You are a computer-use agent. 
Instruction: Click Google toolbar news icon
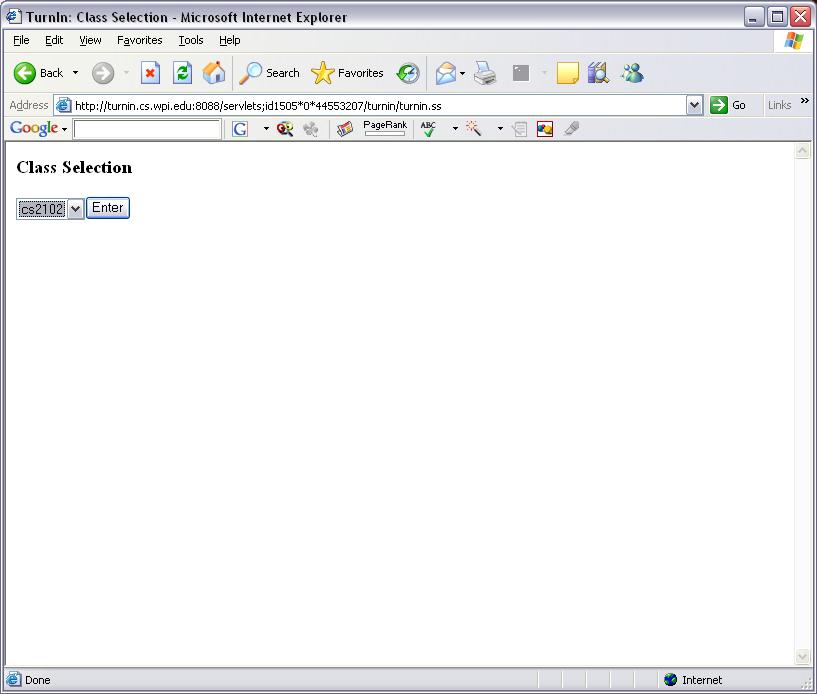click(x=344, y=129)
